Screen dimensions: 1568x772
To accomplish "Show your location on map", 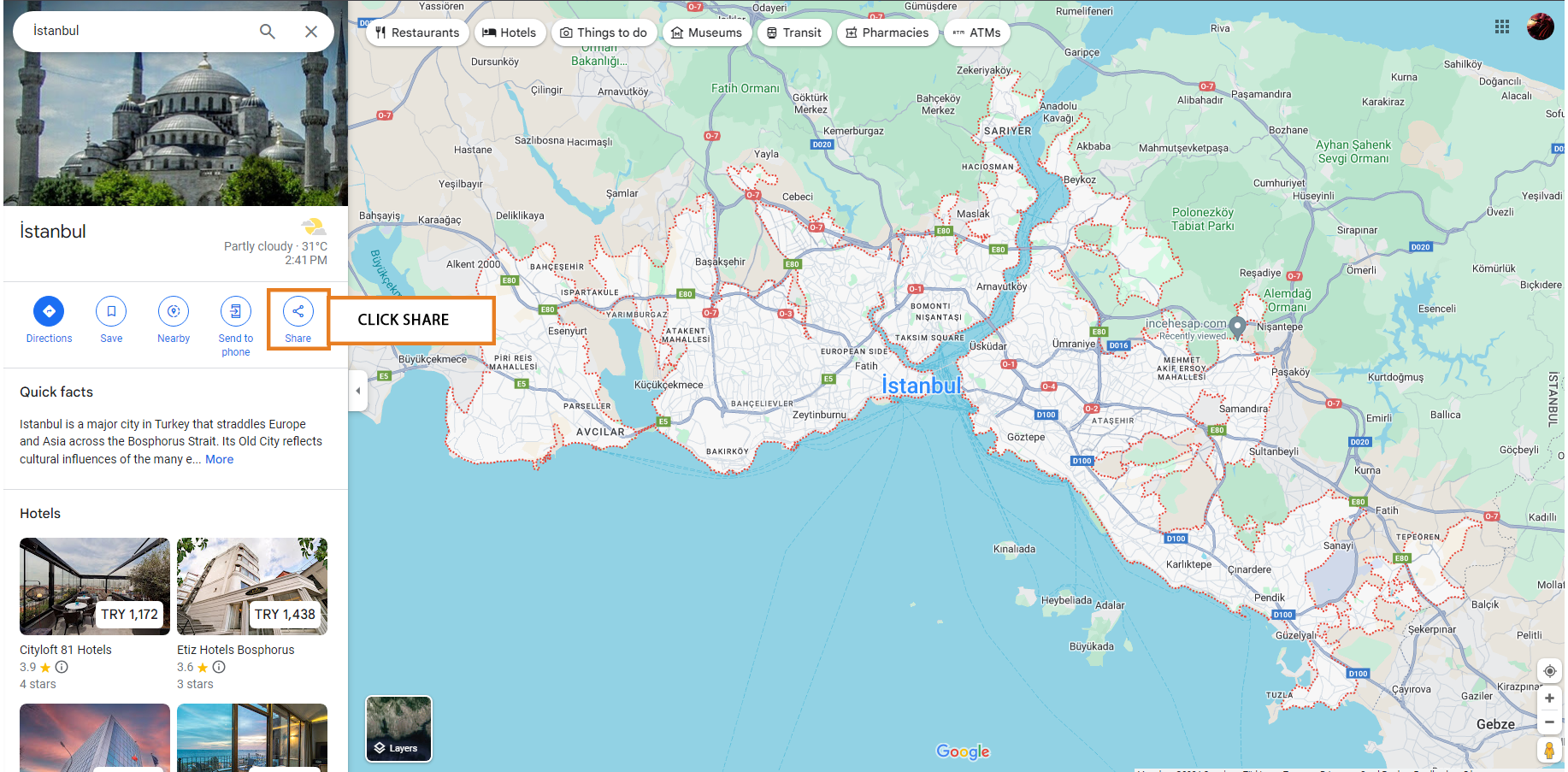I will [1549, 671].
